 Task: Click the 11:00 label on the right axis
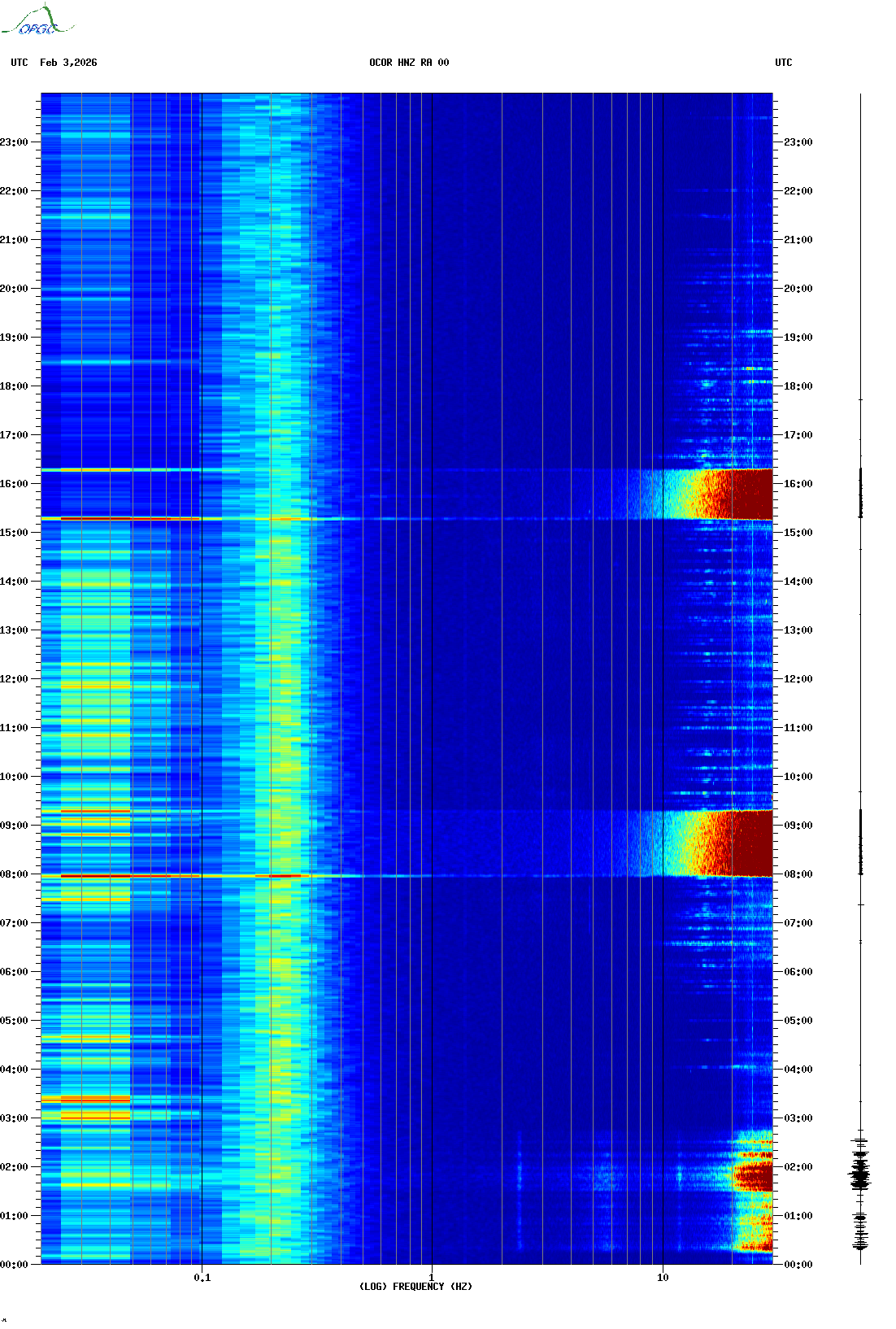click(798, 728)
